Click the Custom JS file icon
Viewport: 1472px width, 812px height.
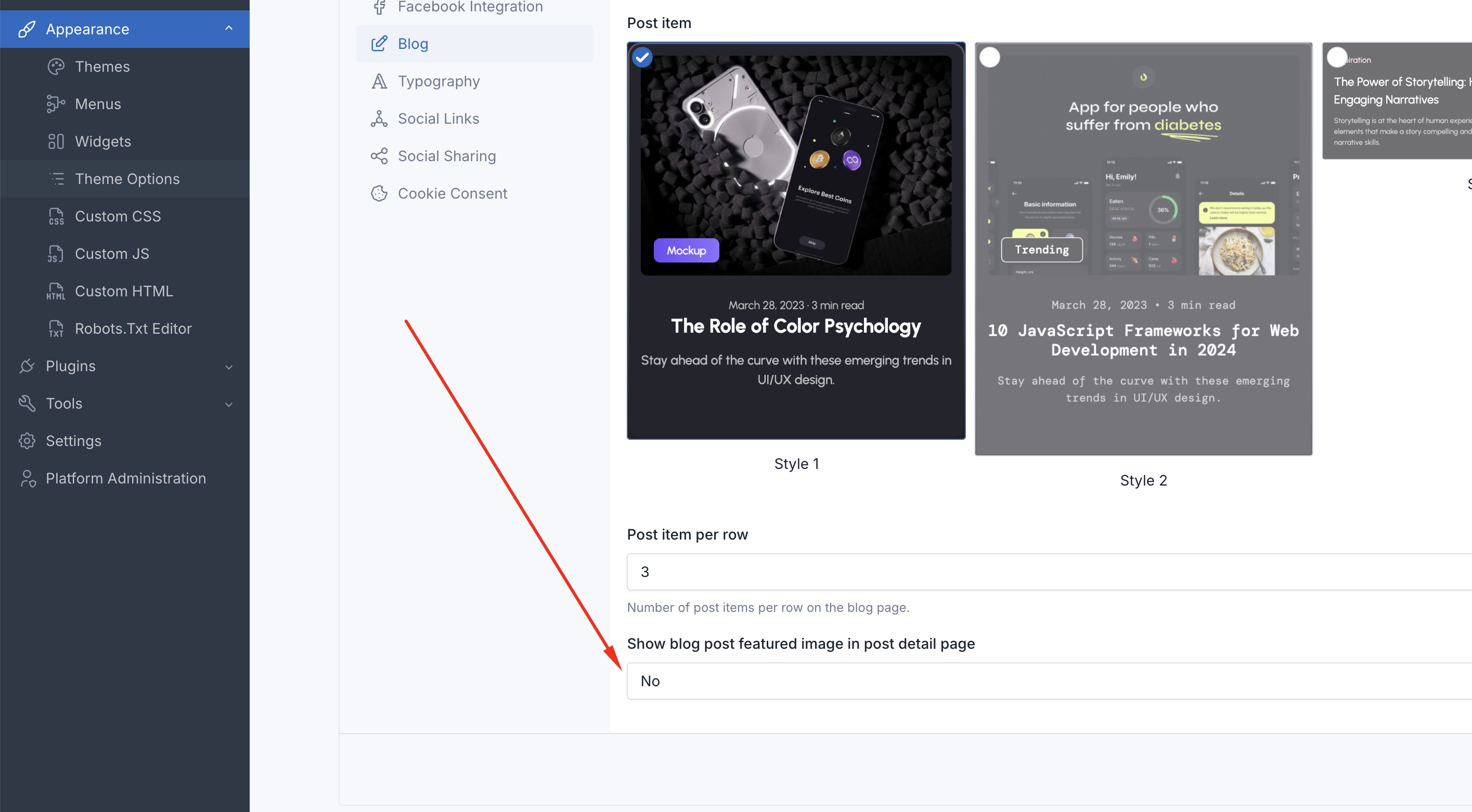click(56, 254)
